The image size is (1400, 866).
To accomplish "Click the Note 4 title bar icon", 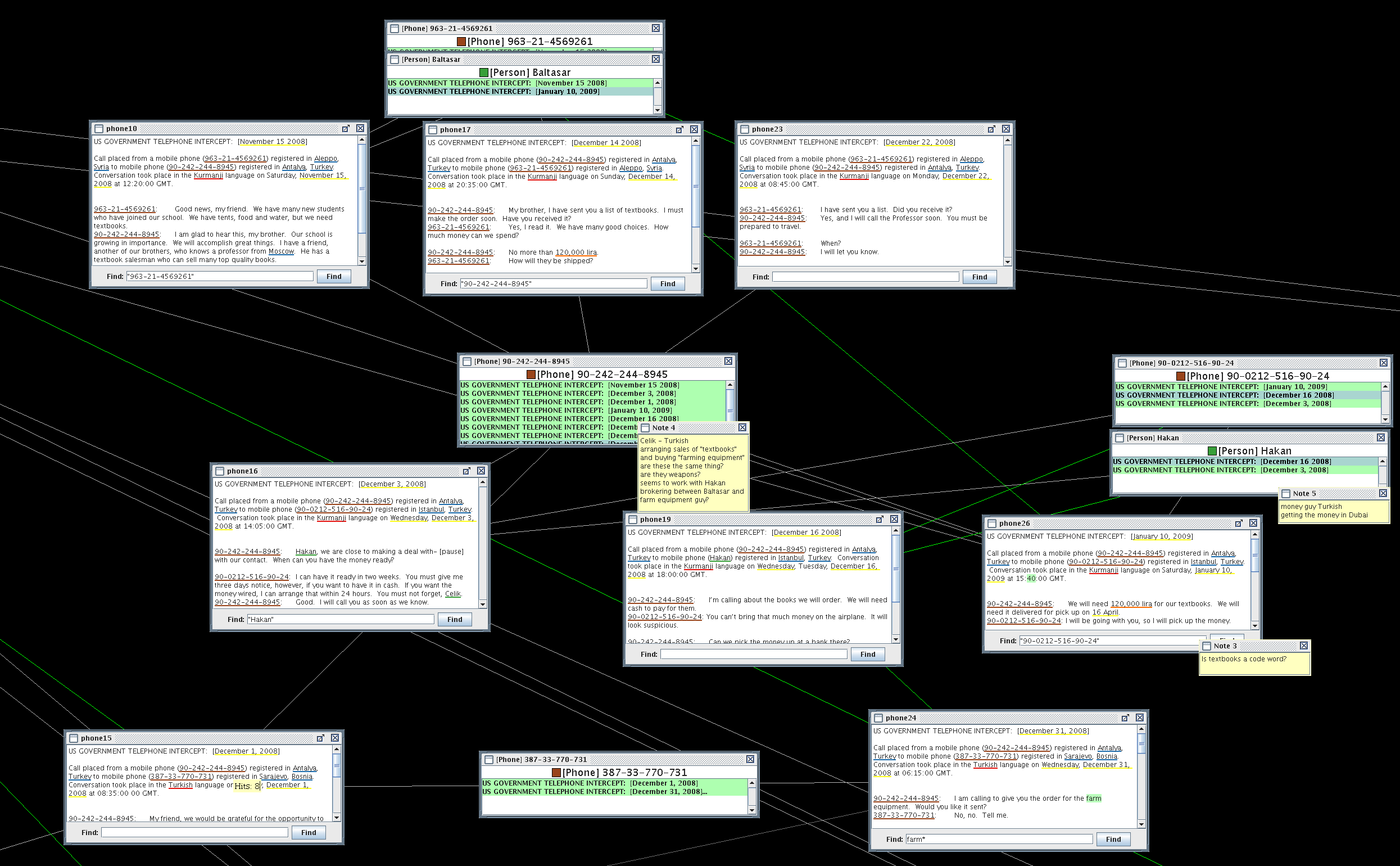I will 645,428.
